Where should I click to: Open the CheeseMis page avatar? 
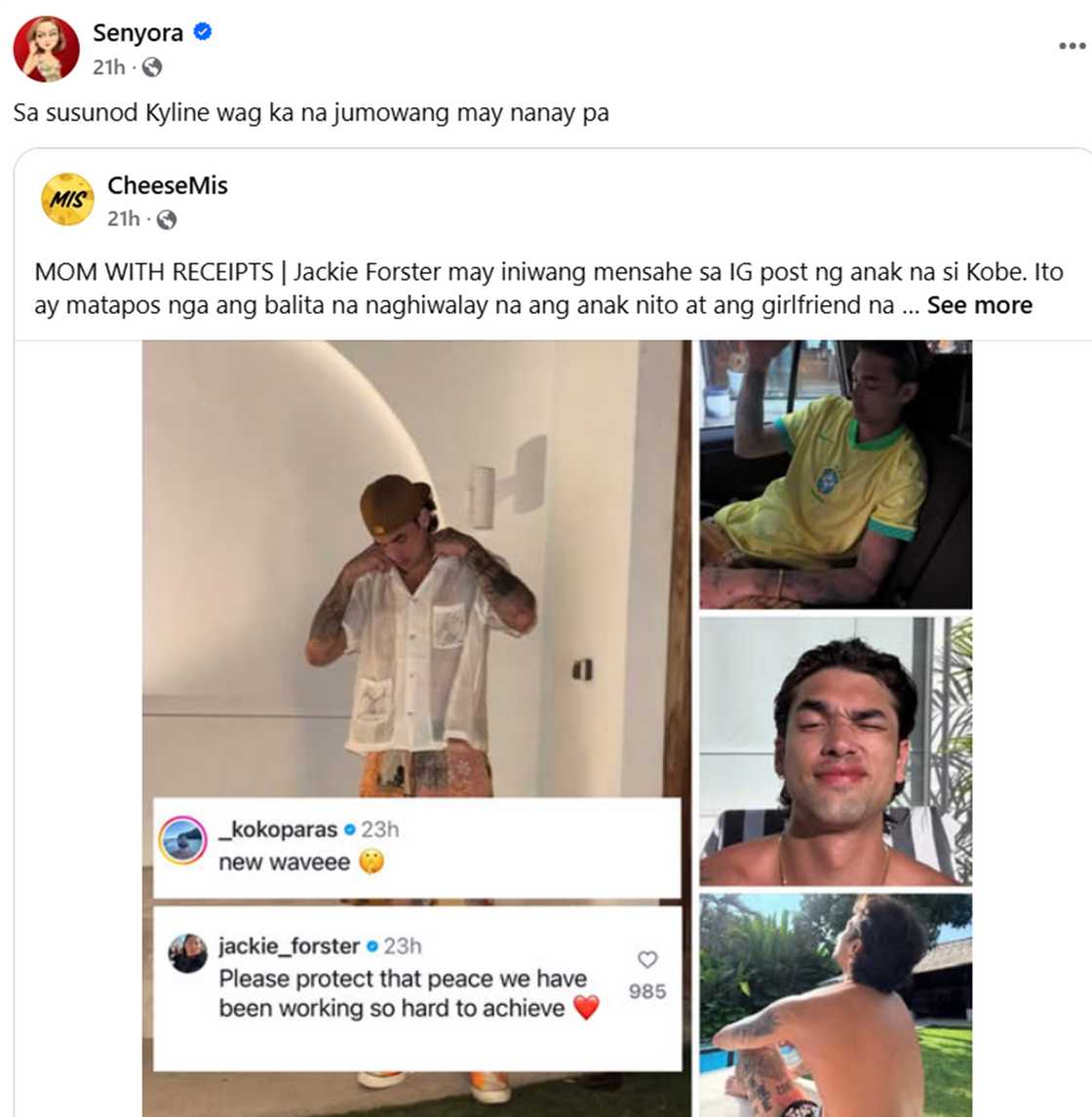(67, 200)
